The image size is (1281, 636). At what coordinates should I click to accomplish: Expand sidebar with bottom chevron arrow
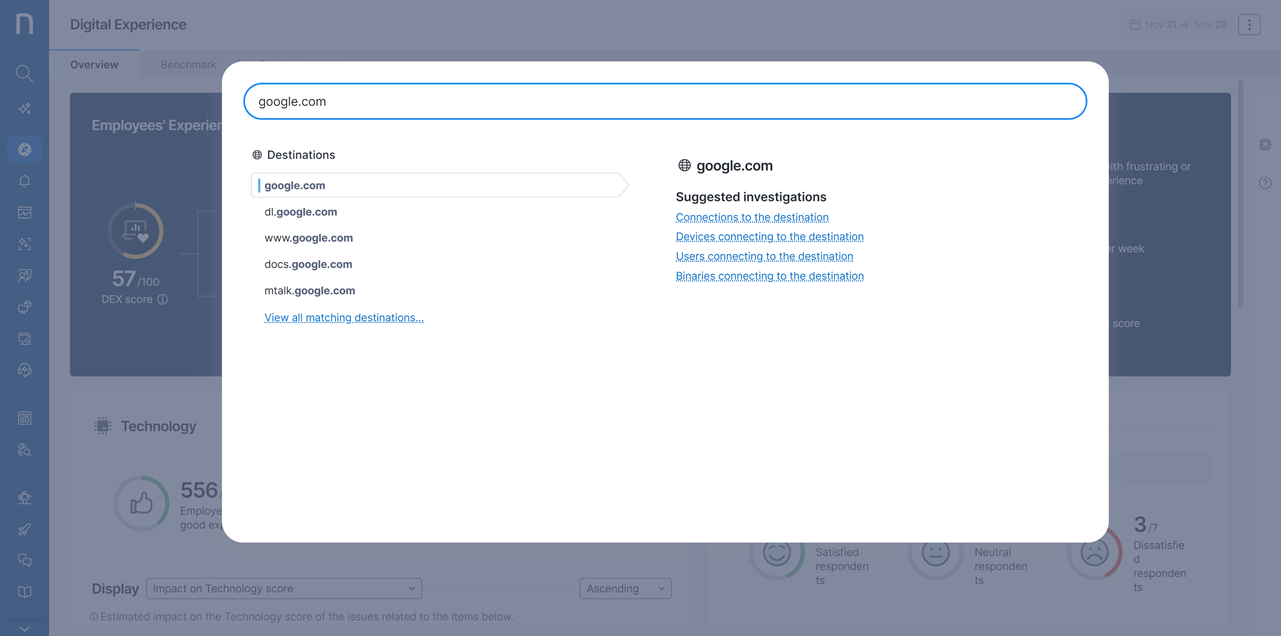coord(24,628)
